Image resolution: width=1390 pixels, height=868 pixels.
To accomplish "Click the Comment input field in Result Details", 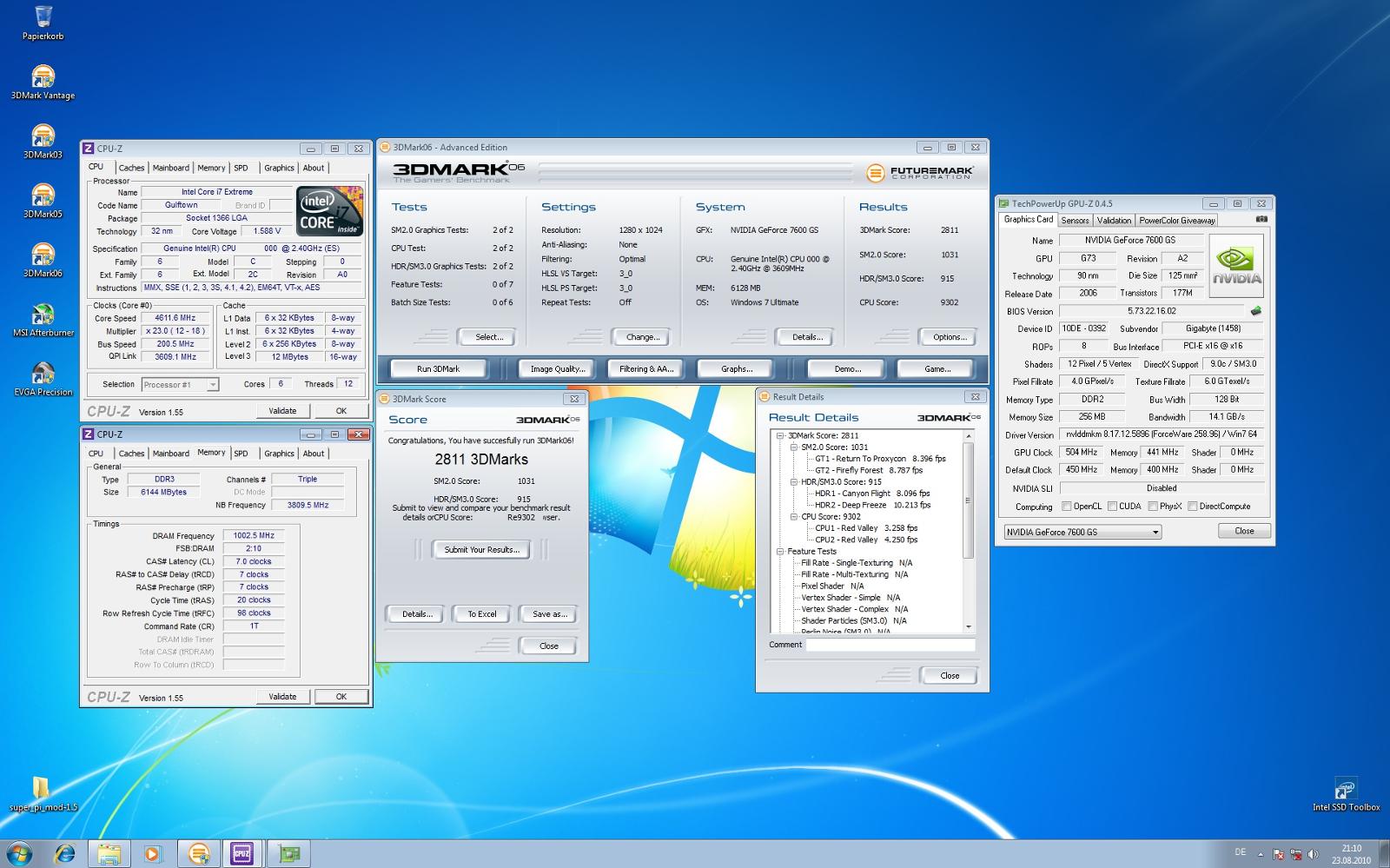I will click(x=890, y=645).
